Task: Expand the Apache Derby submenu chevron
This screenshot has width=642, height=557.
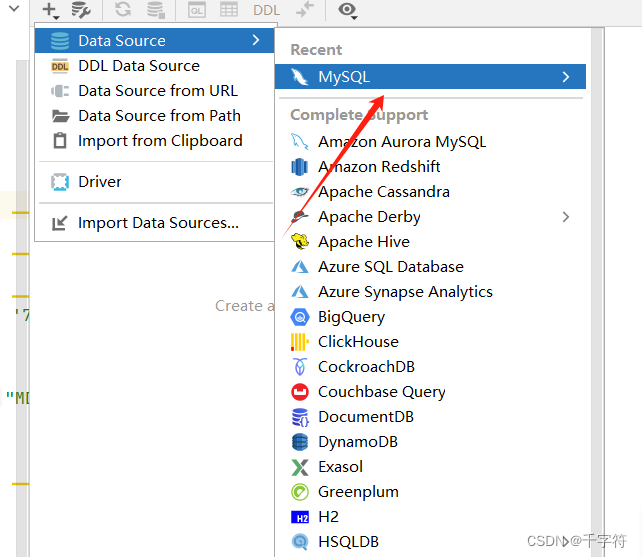Action: coord(566,217)
